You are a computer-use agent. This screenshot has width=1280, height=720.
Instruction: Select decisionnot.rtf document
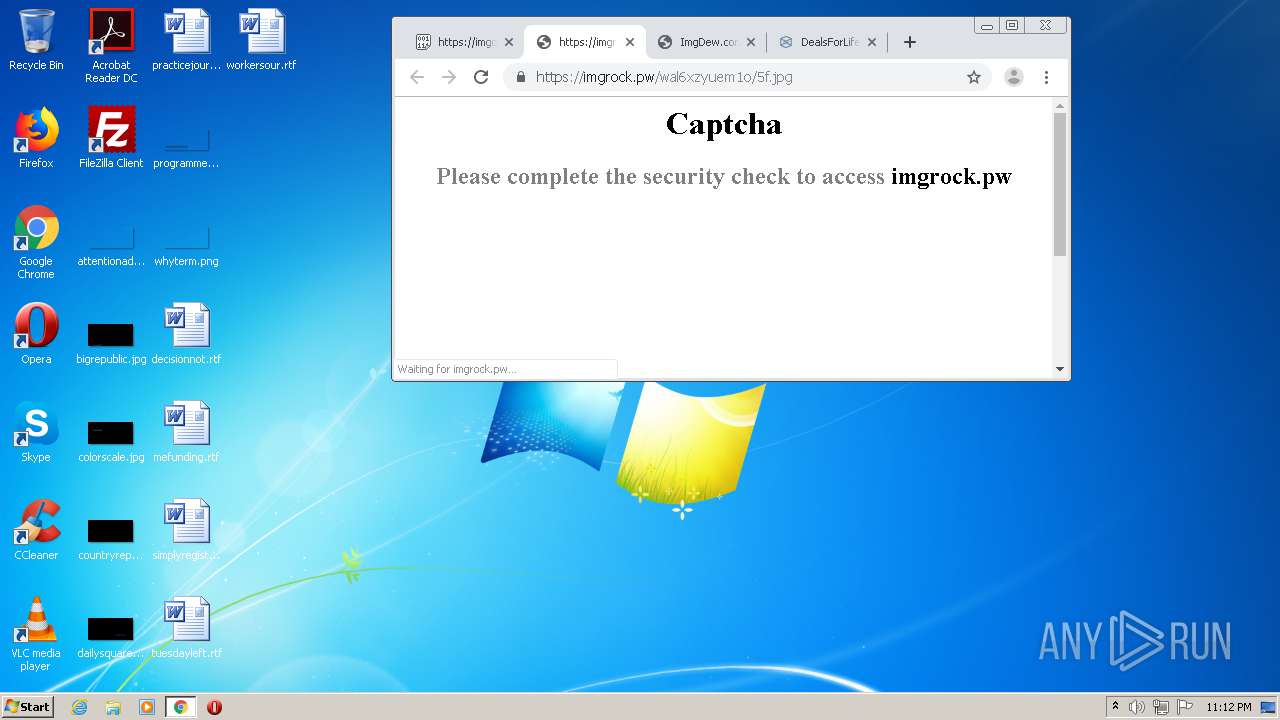(x=186, y=334)
